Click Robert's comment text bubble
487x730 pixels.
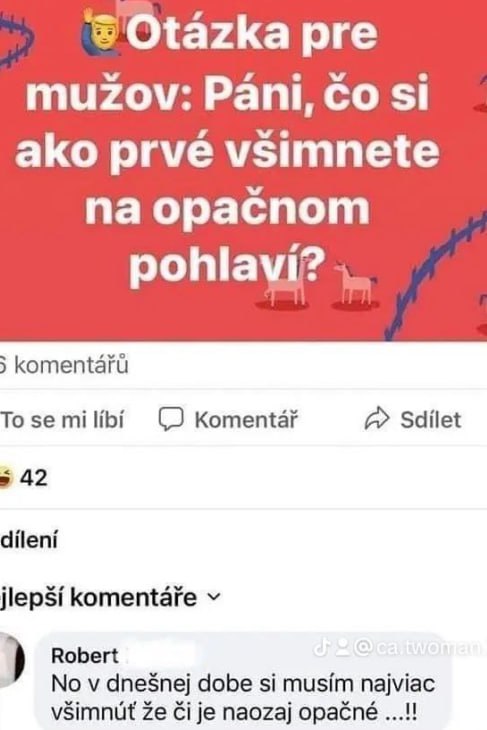[x=243, y=681]
